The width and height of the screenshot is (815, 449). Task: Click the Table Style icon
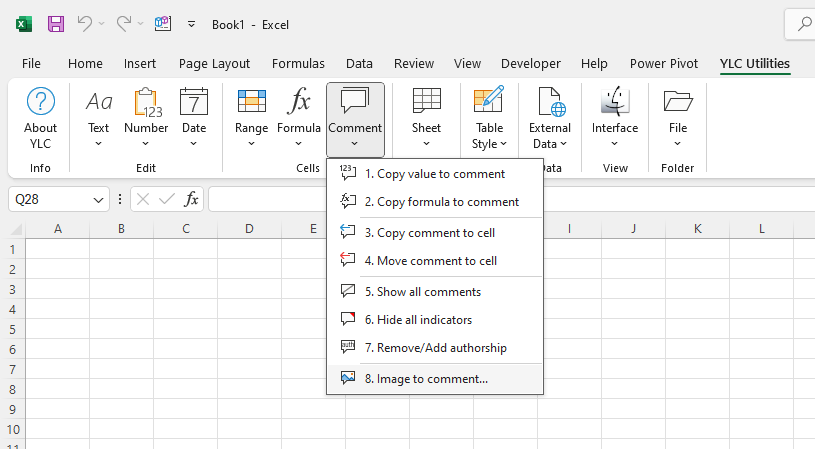tap(489, 102)
